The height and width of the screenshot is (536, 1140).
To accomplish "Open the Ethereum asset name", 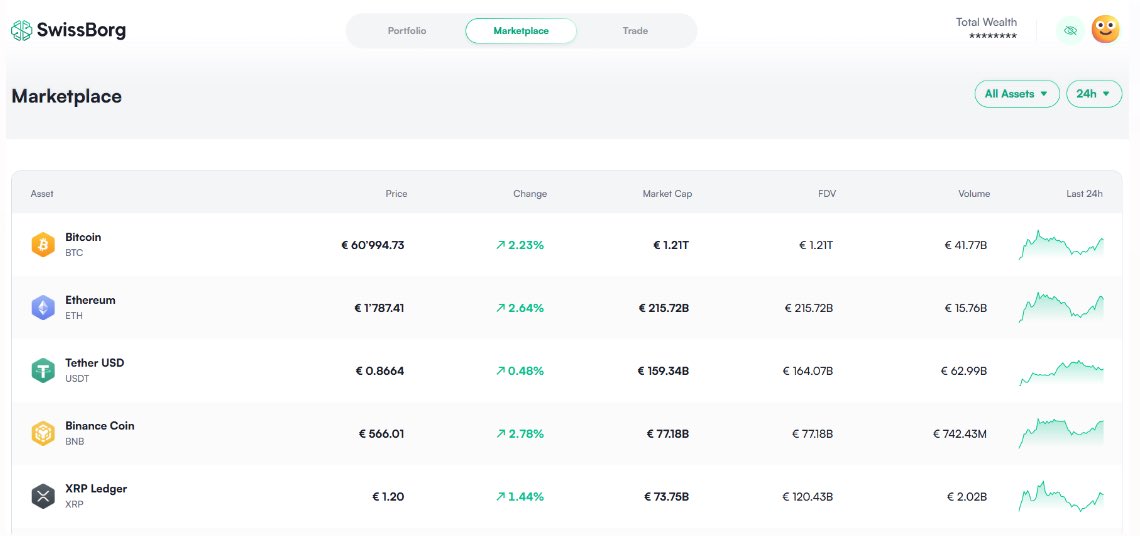I will pos(90,300).
